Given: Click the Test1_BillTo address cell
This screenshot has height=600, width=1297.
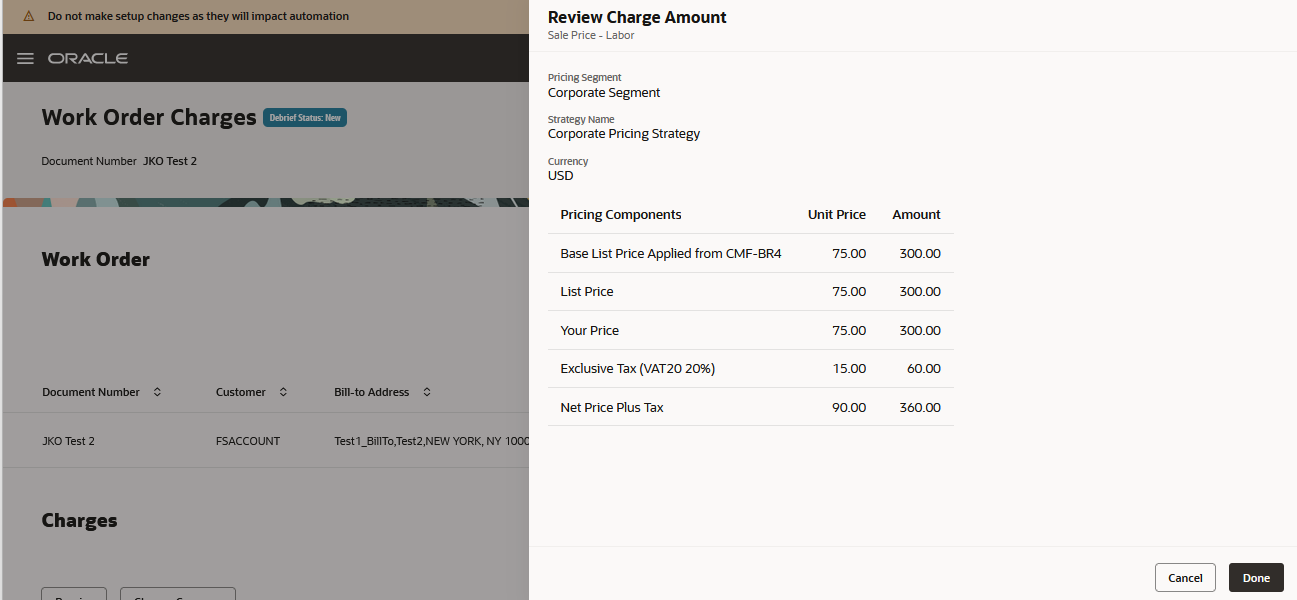Looking at the screenshot, I should pos(431,441).
